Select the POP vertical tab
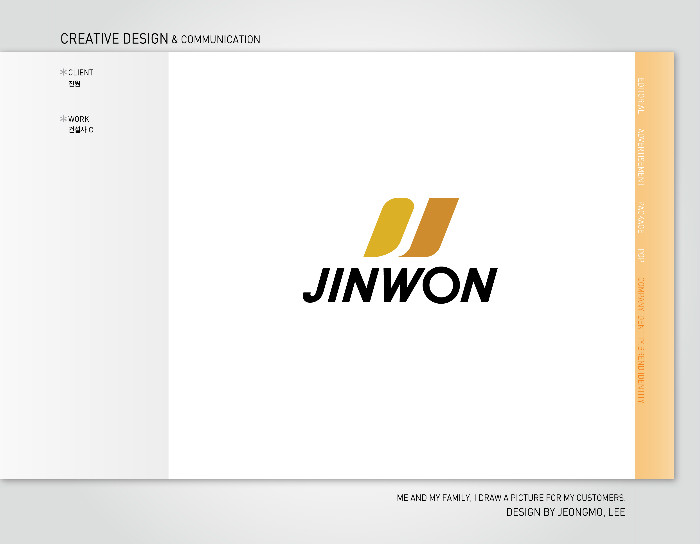This screenshot has height=544, width=700. tap(641, 255)
